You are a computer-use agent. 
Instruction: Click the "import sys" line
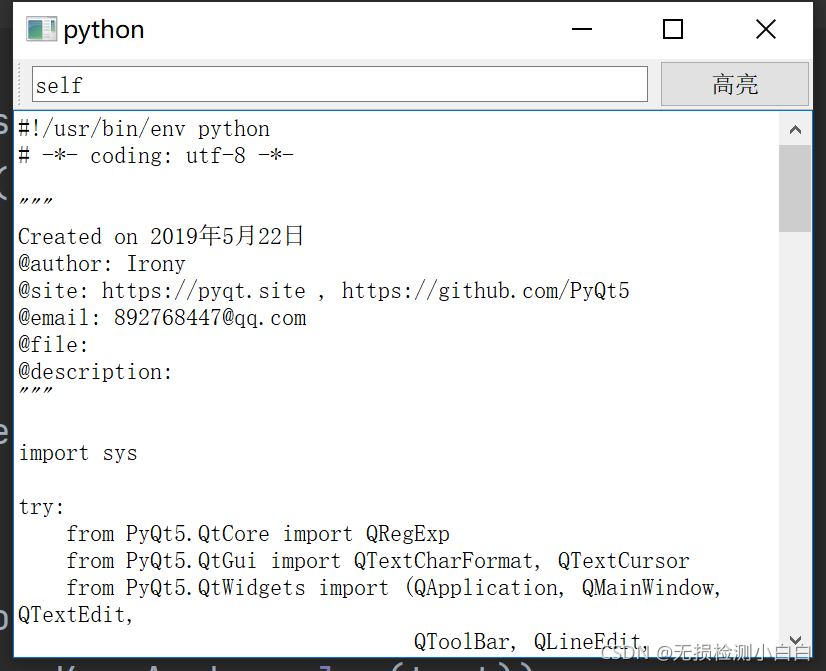tap(78, 453)
